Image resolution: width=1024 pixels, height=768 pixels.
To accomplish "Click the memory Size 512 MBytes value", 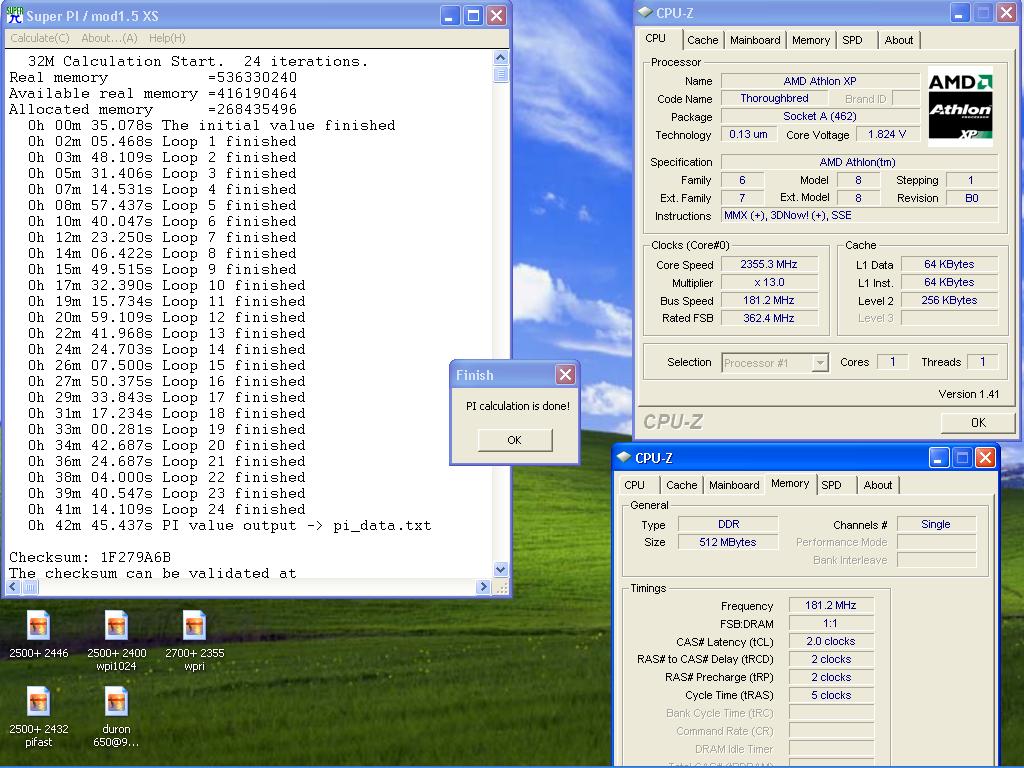I will tap(728, 542).
